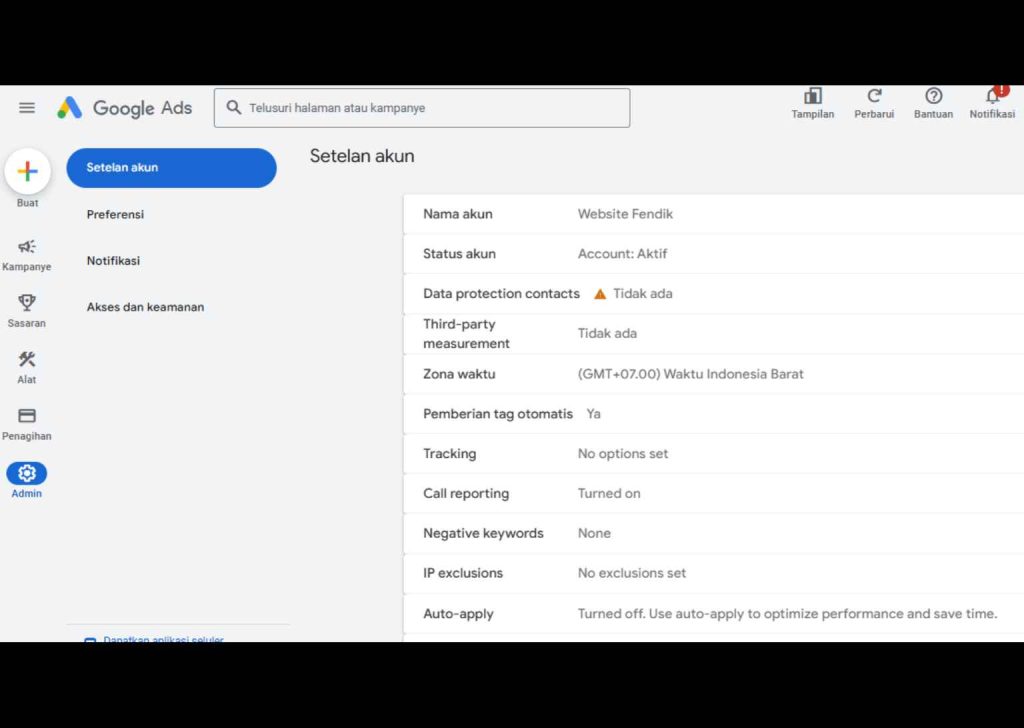Expand the Pemberian tag otomatis row

pos(713,414)
